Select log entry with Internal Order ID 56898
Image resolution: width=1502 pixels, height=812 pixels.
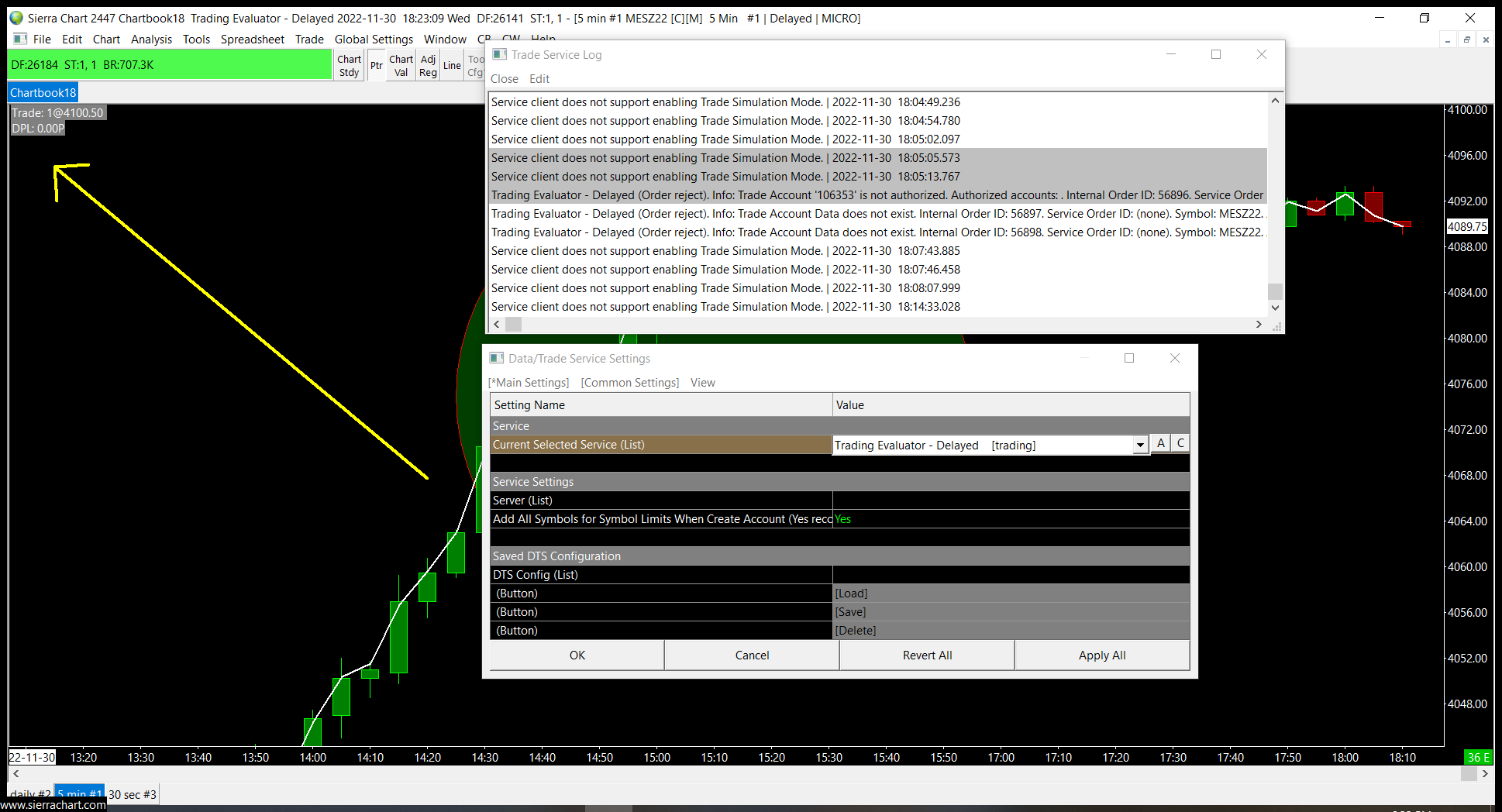[878, 232]
